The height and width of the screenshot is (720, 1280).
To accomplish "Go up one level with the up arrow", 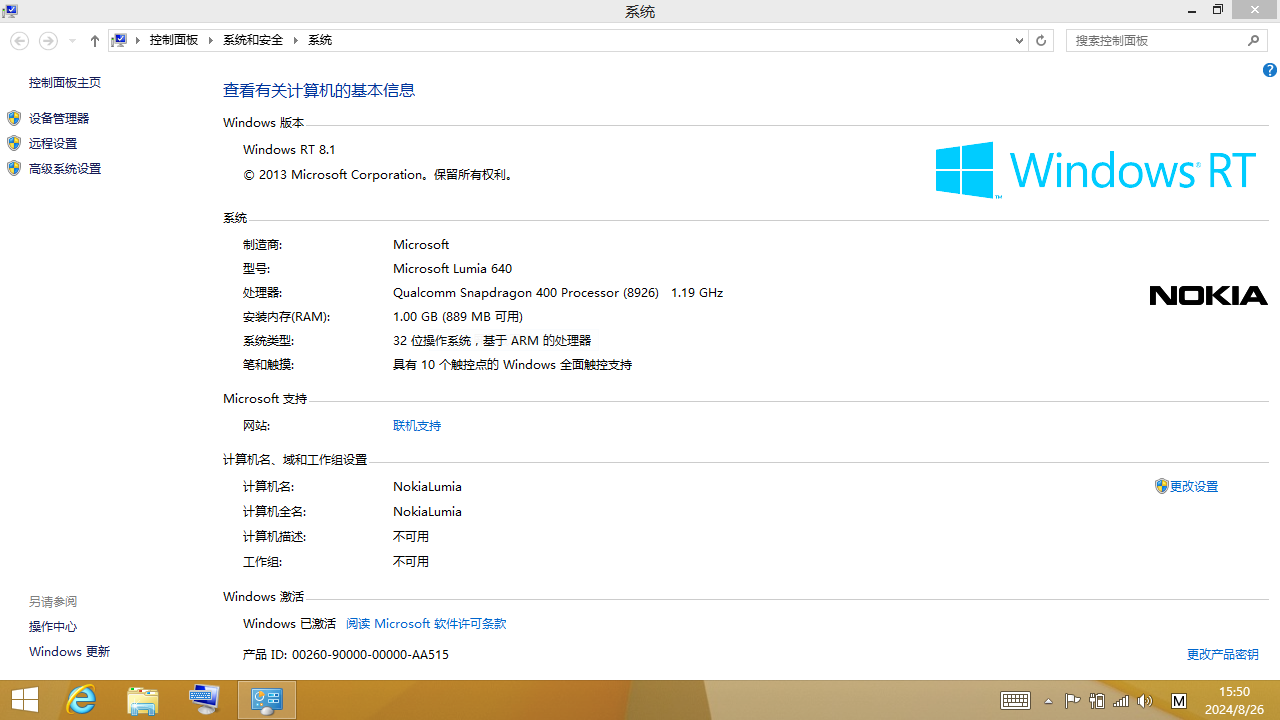I will [x=95, y=40].
